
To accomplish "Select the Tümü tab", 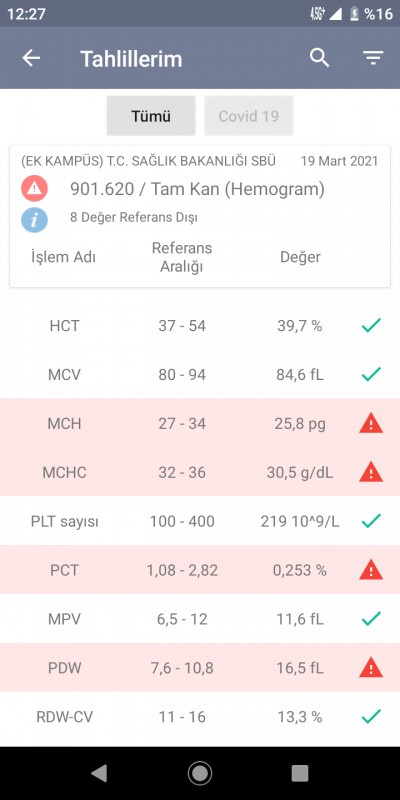I will tap(151, 116).
